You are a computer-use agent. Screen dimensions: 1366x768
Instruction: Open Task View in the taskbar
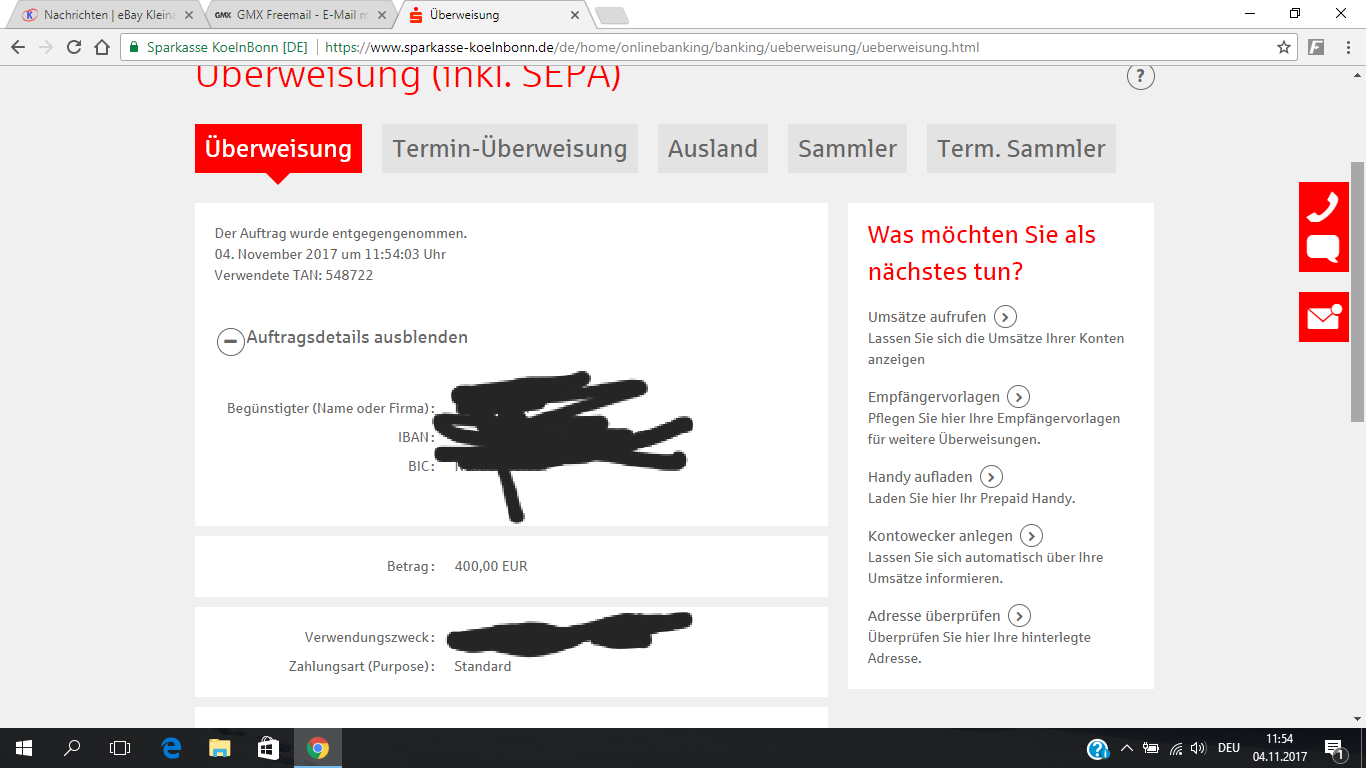click(120, 748)
